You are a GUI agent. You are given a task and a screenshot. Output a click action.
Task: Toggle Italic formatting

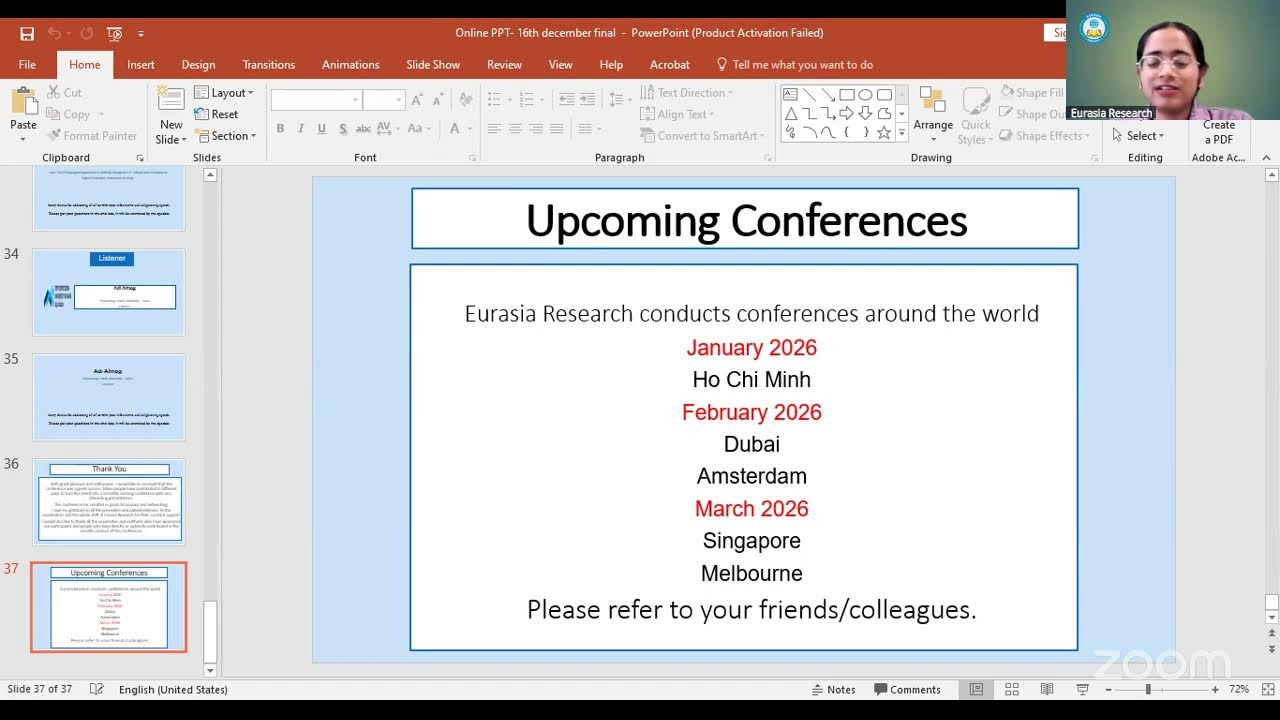pos(301,128)
